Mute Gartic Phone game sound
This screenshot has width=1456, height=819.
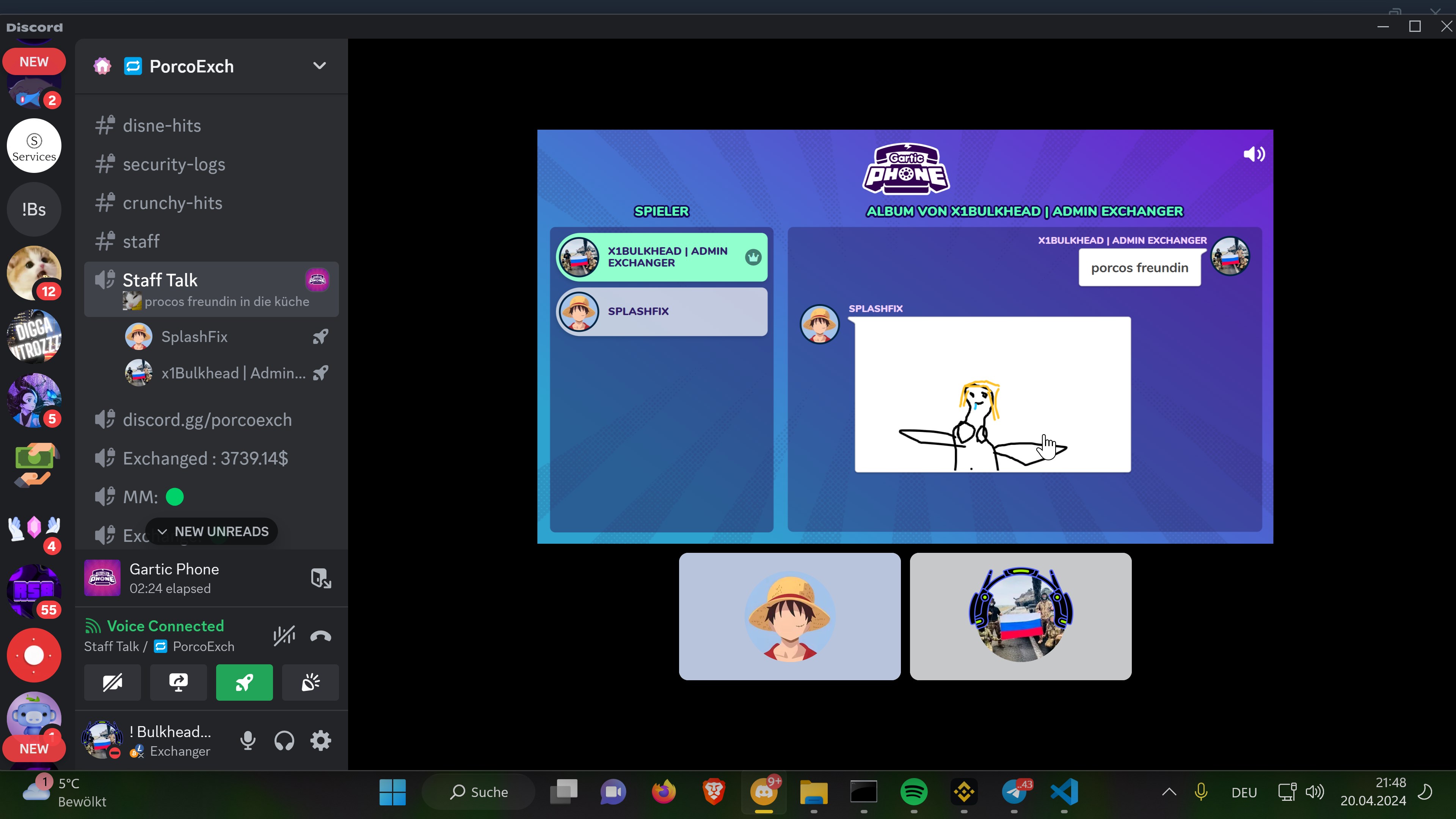1254,154
